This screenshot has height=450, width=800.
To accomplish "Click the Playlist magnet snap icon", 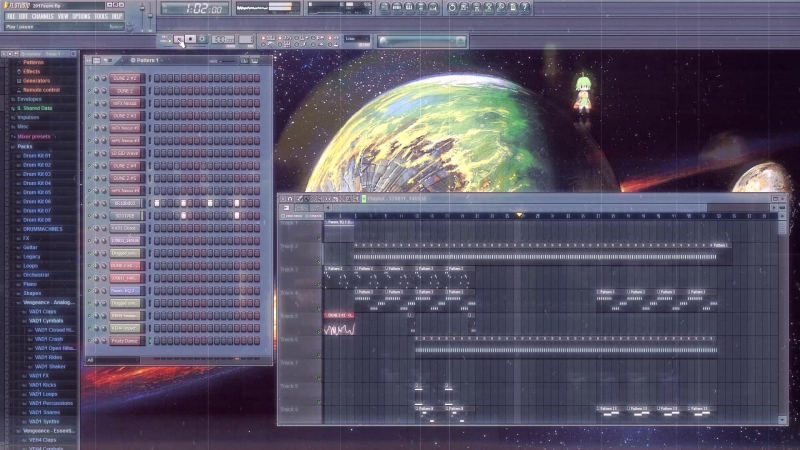I will (x=290, y=199).
